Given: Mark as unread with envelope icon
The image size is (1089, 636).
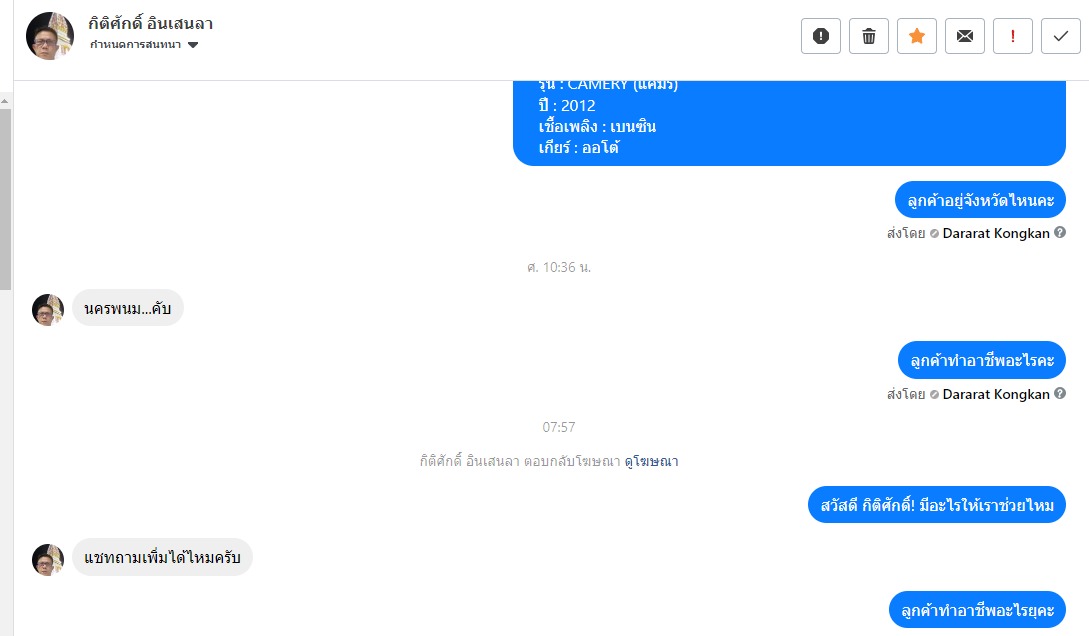Looking at the screenshot, I should [965, 36].
